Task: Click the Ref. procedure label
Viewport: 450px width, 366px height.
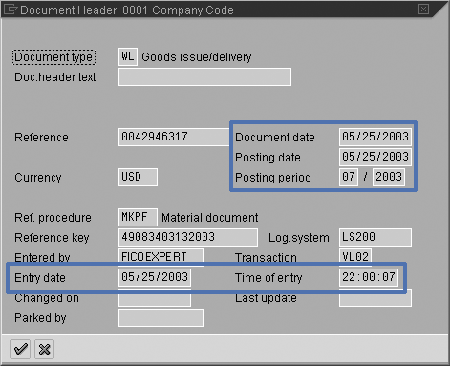Action: [53, 218]
